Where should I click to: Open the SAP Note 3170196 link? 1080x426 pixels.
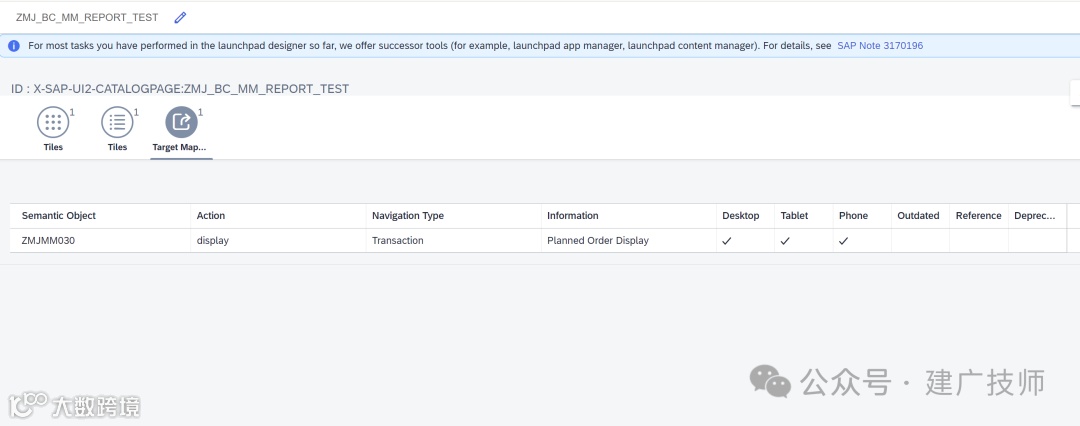point(879,45)
